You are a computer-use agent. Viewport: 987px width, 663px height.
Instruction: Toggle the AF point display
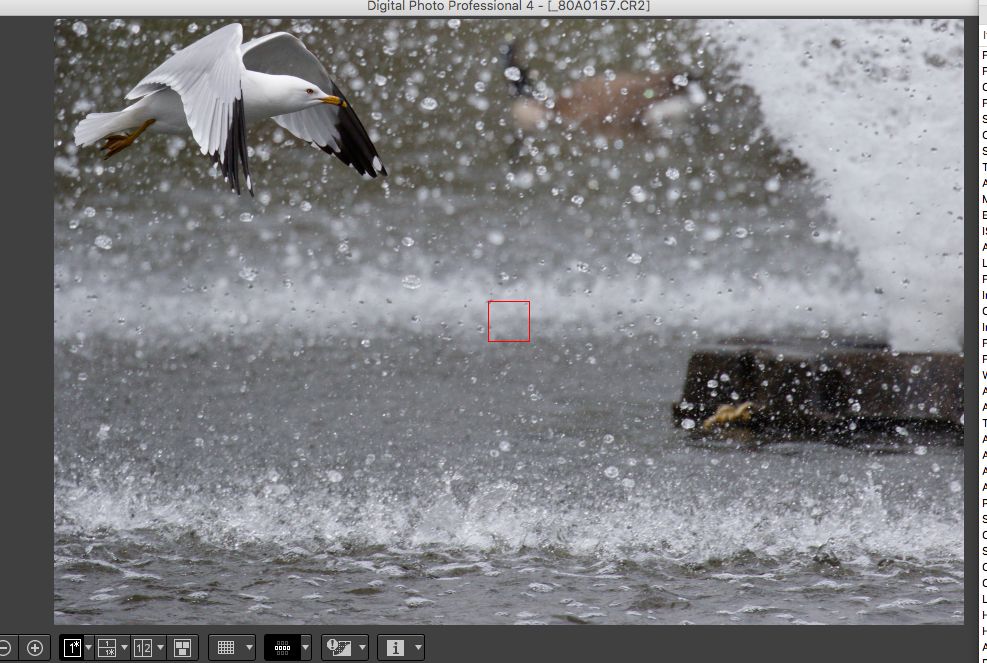tap(283, 647)
